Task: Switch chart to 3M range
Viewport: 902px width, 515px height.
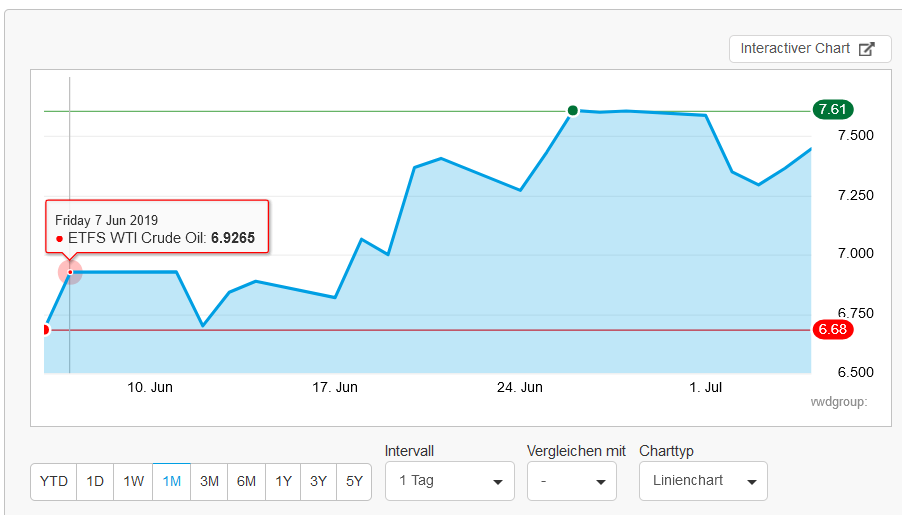Action: point(209,481)
